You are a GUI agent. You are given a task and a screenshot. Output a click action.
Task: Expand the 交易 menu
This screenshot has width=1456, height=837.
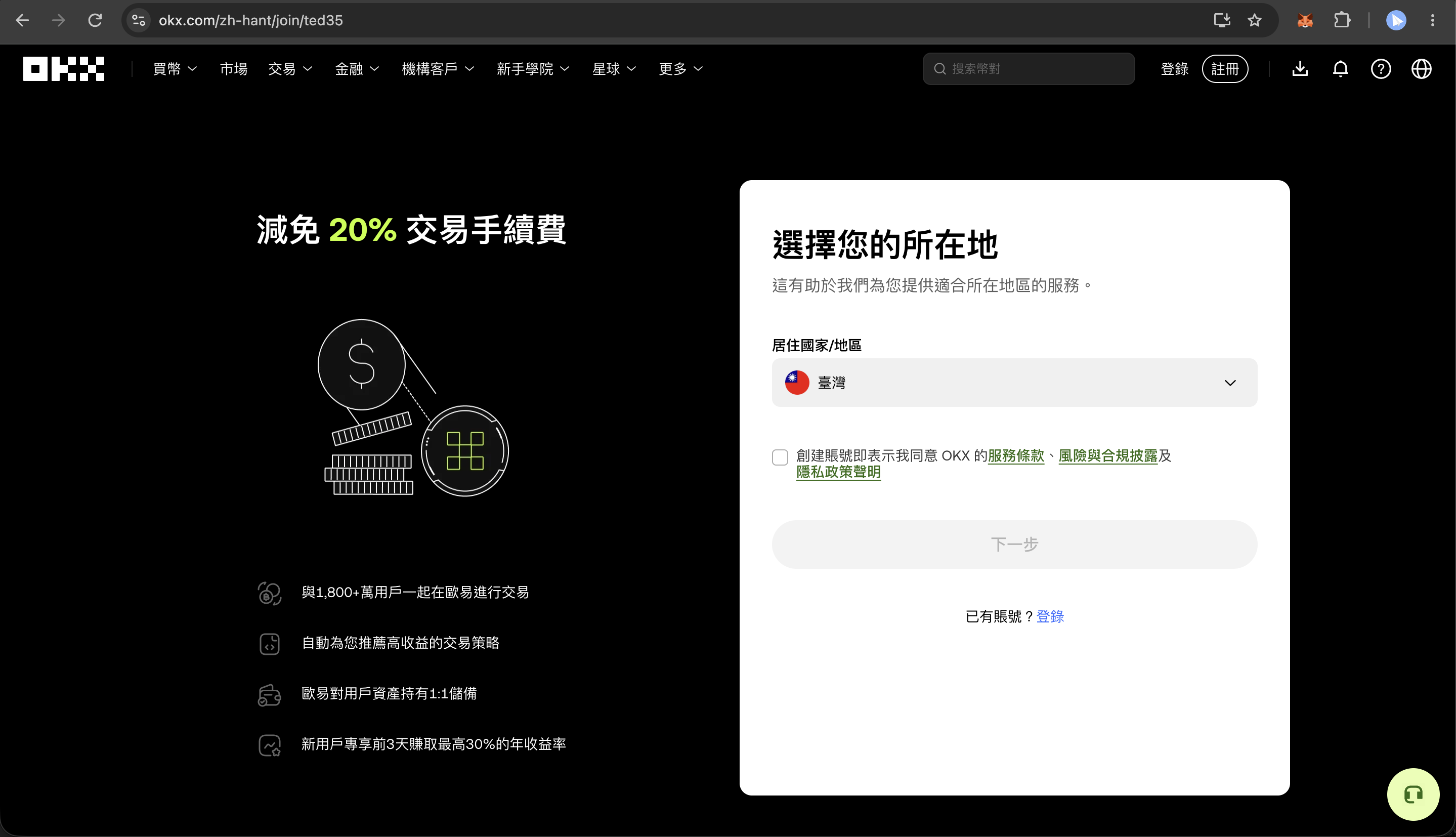[290, 69]
